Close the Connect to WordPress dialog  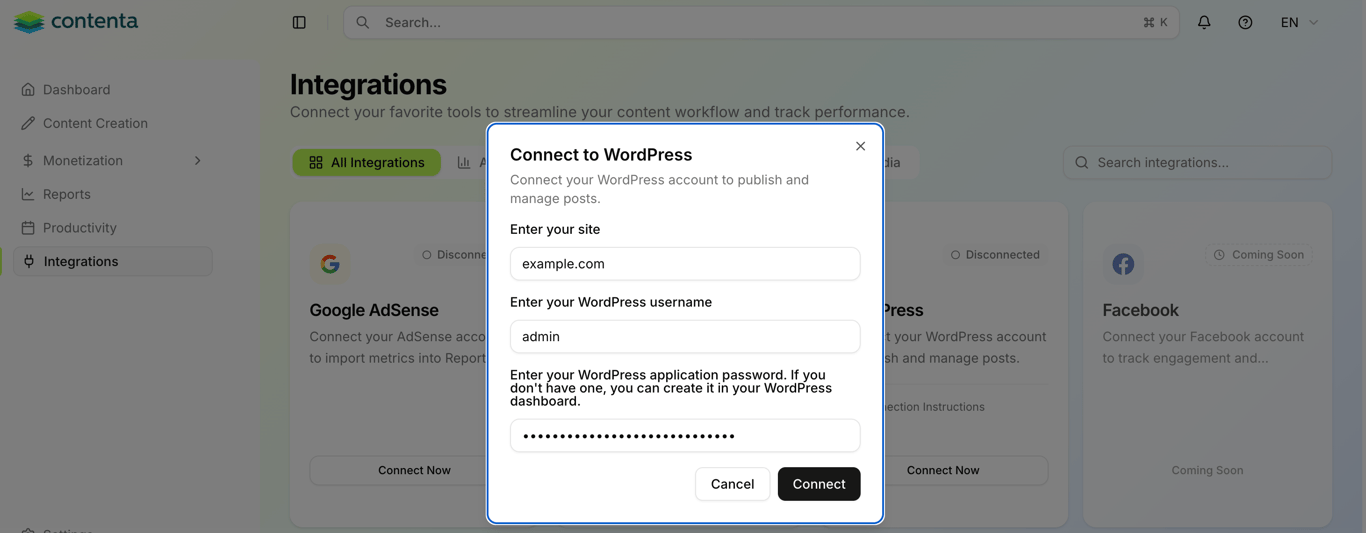(860, 146)
